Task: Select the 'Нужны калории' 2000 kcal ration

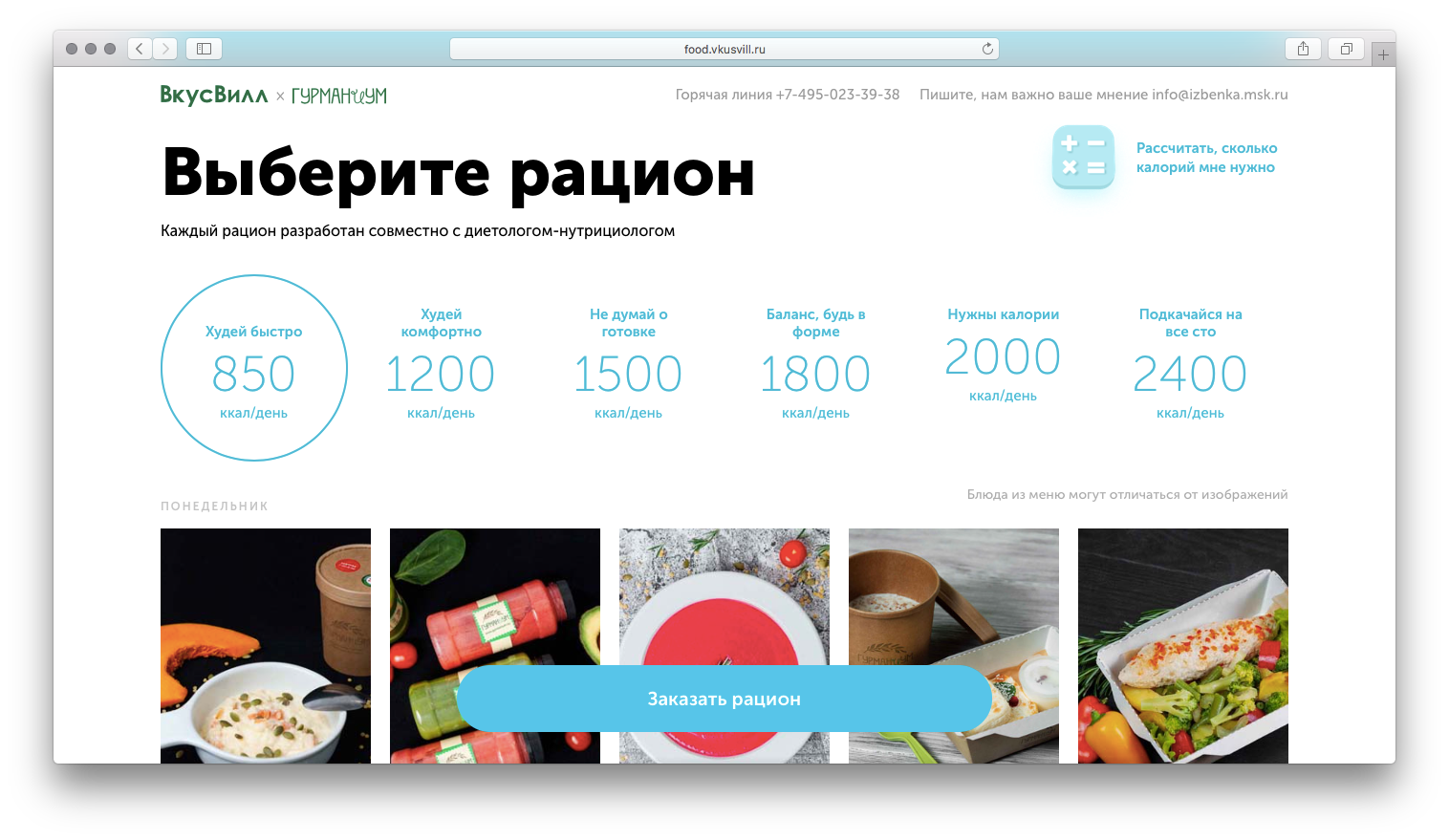Action: pyautogui.click(x=1003, y=355)
